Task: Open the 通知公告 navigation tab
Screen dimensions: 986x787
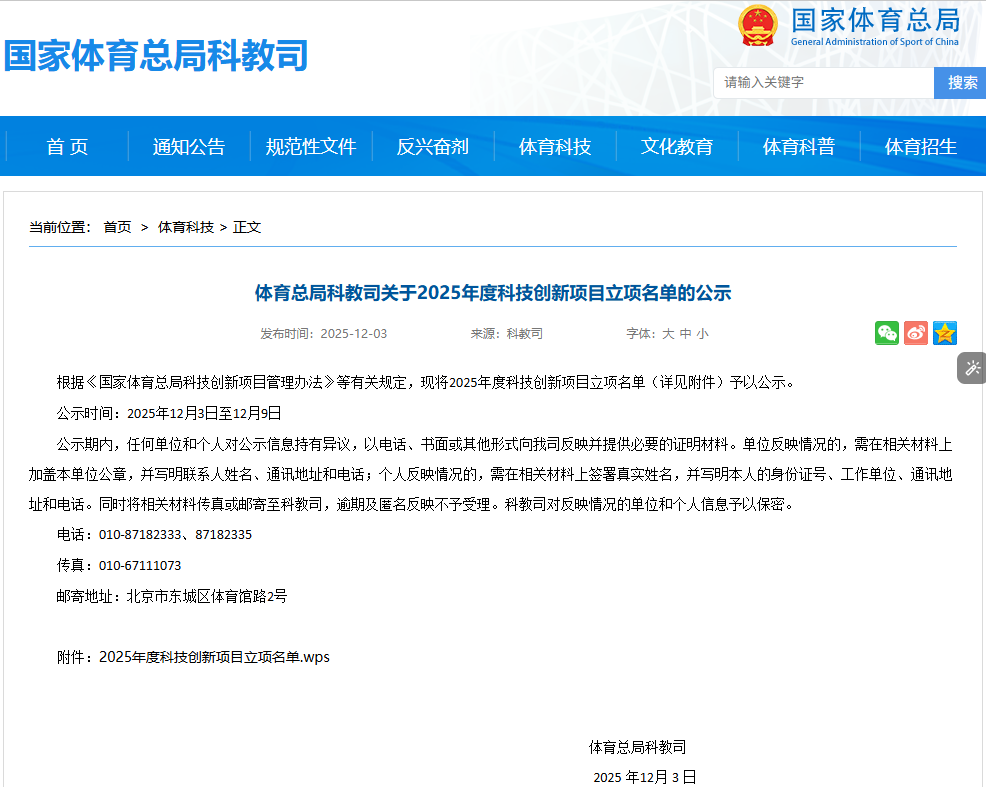Action: pyautogui.click(x=189, y=147)
